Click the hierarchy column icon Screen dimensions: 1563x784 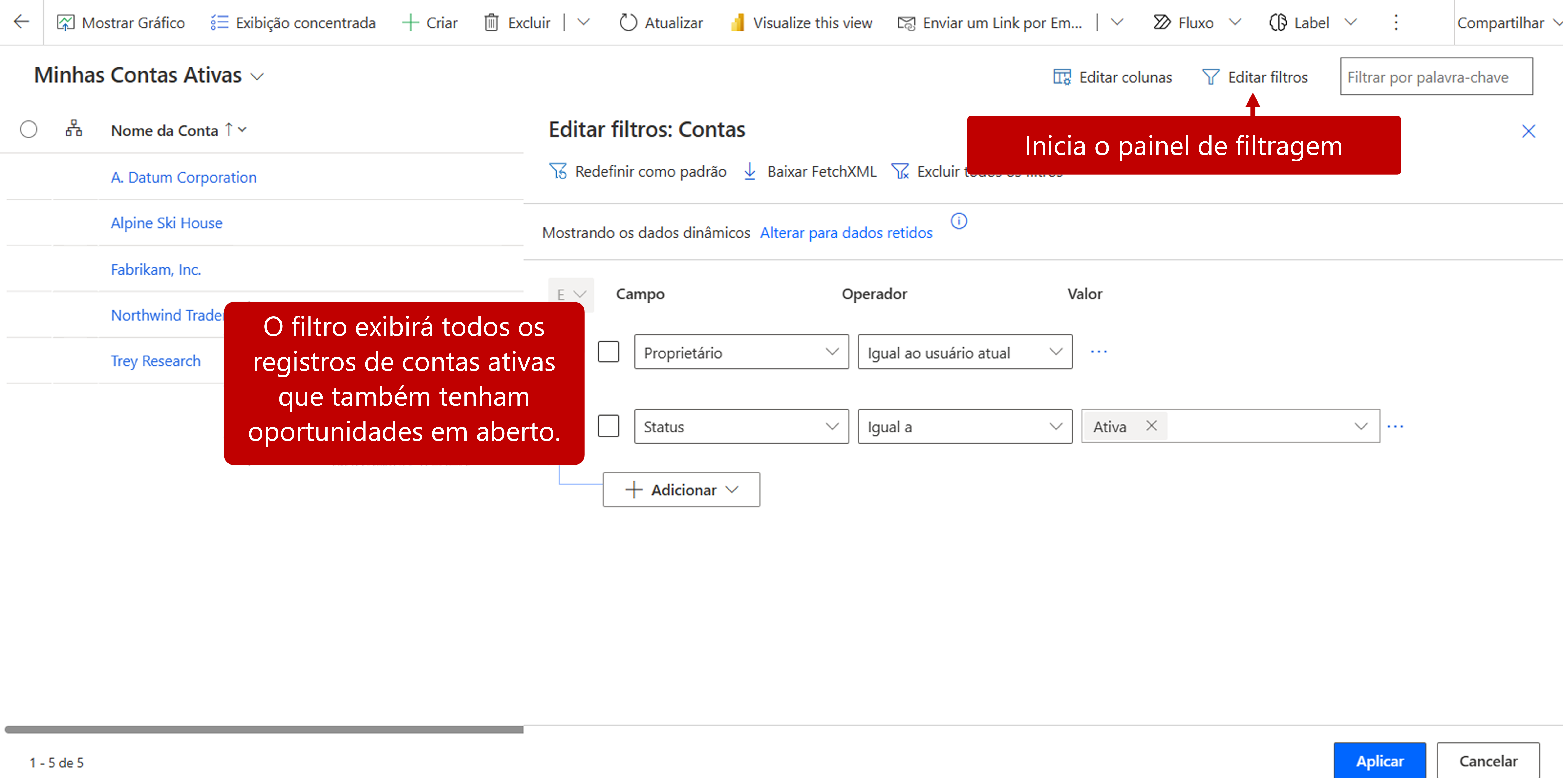[74, 129]
